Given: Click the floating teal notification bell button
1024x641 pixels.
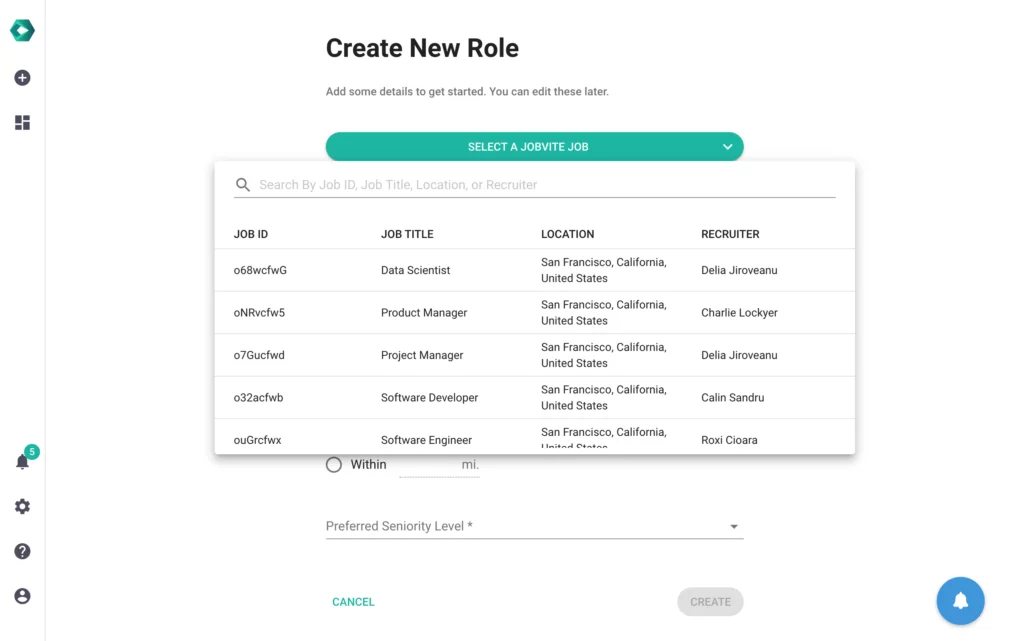Looking at the screenshot, I should 960,601.
